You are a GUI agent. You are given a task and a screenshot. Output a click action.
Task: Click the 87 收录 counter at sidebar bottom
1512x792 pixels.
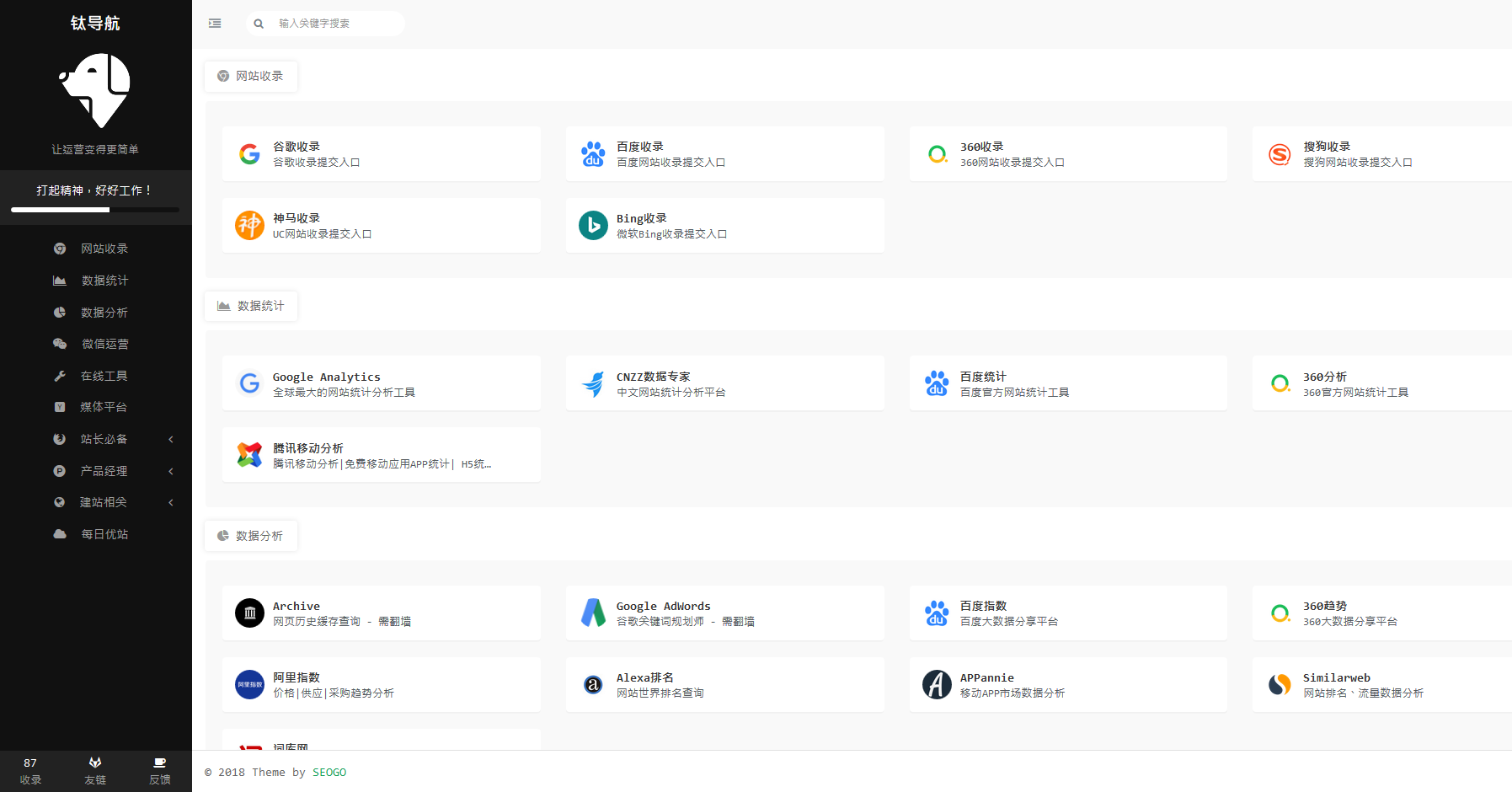pyautogui.click(x=31, y=771)
